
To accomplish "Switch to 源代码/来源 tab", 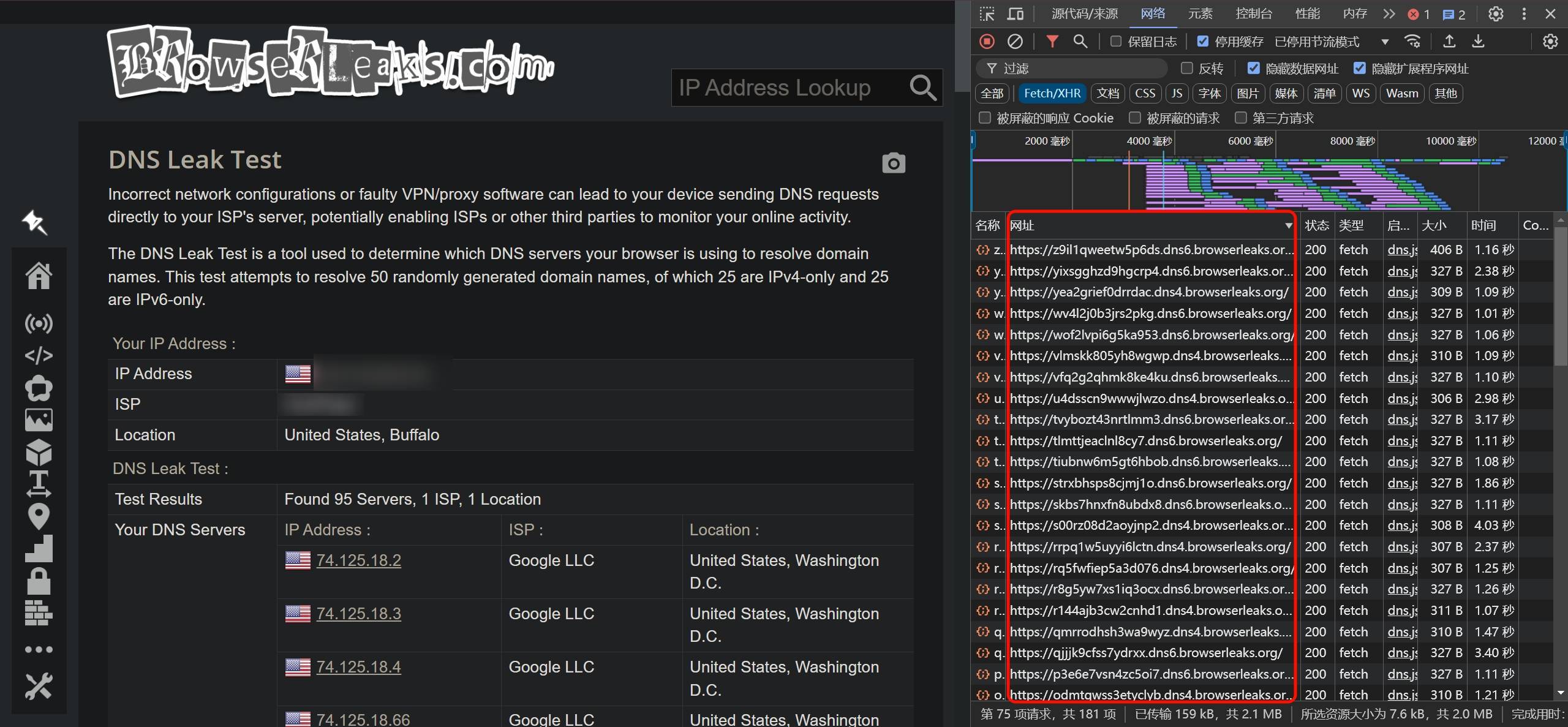I will tap(1085, 14).
